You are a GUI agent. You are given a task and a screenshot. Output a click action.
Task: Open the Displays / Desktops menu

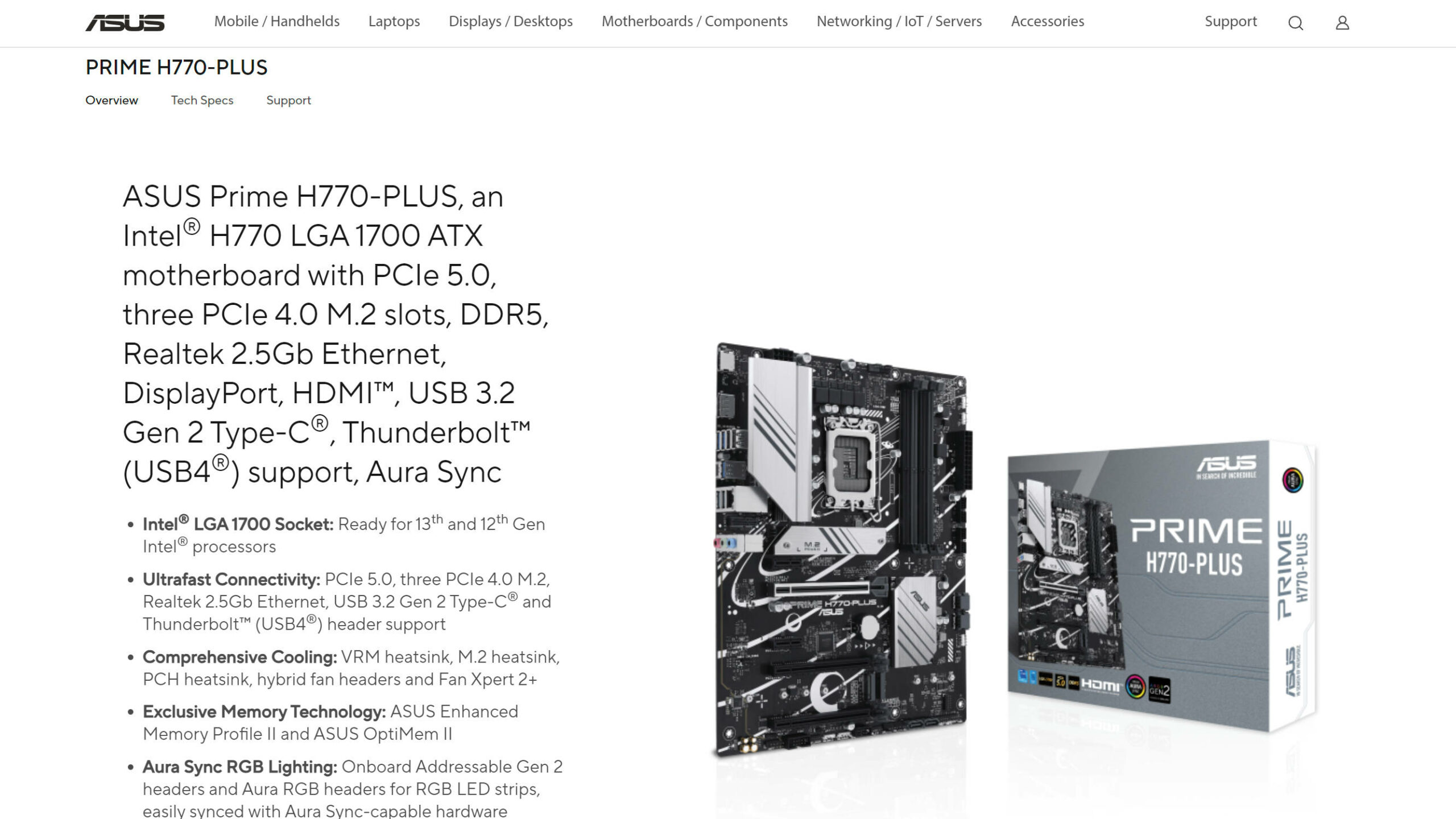511,22
